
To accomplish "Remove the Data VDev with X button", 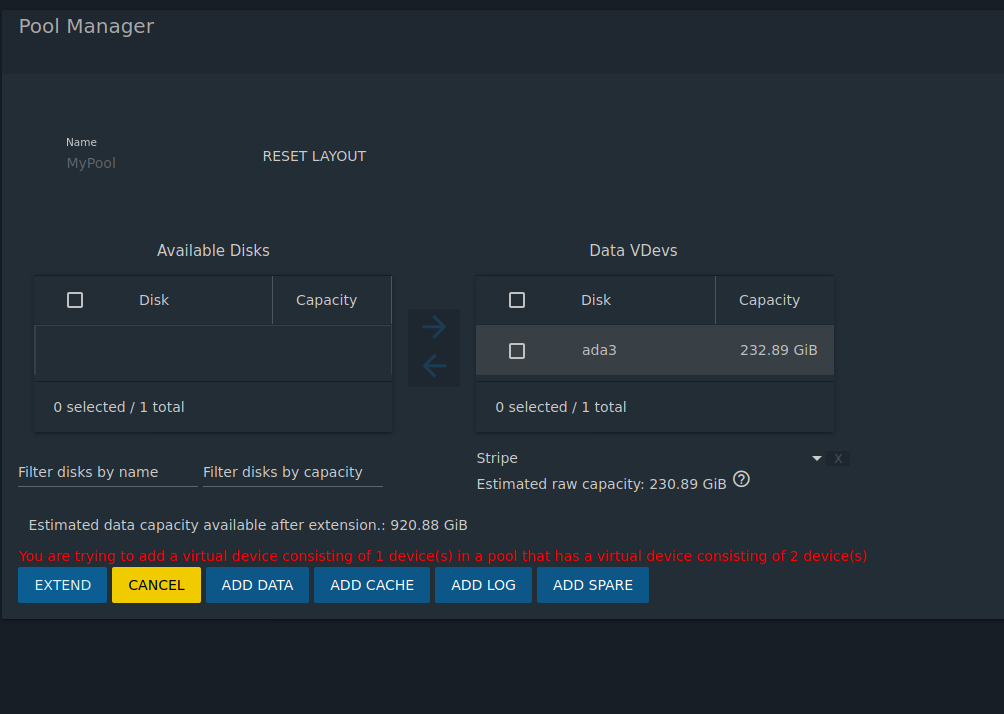I will coord(838,459).
